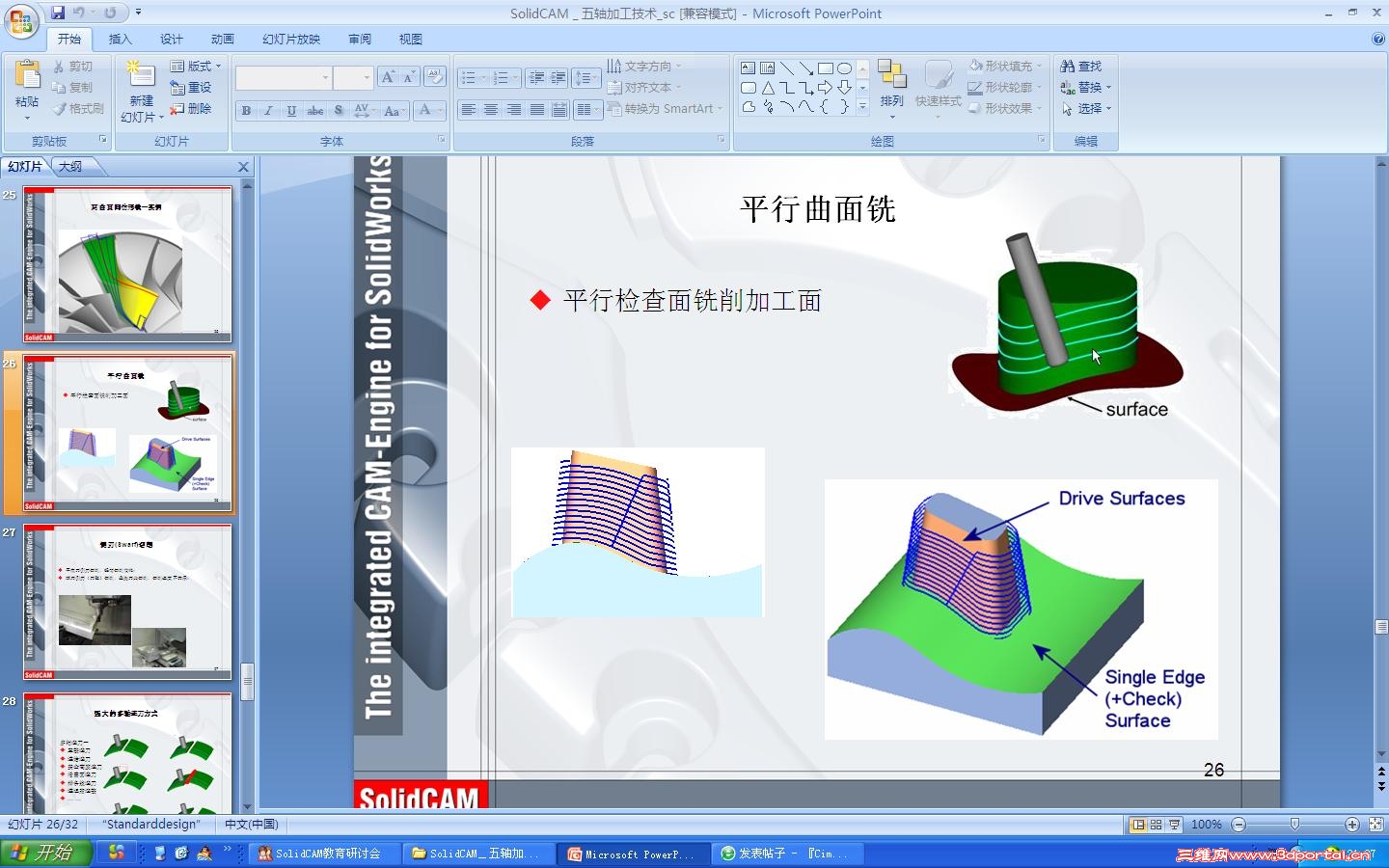1389x868 pixels.
Task: Switch to the 动画 ribbon tab
Action: [223, 39]
